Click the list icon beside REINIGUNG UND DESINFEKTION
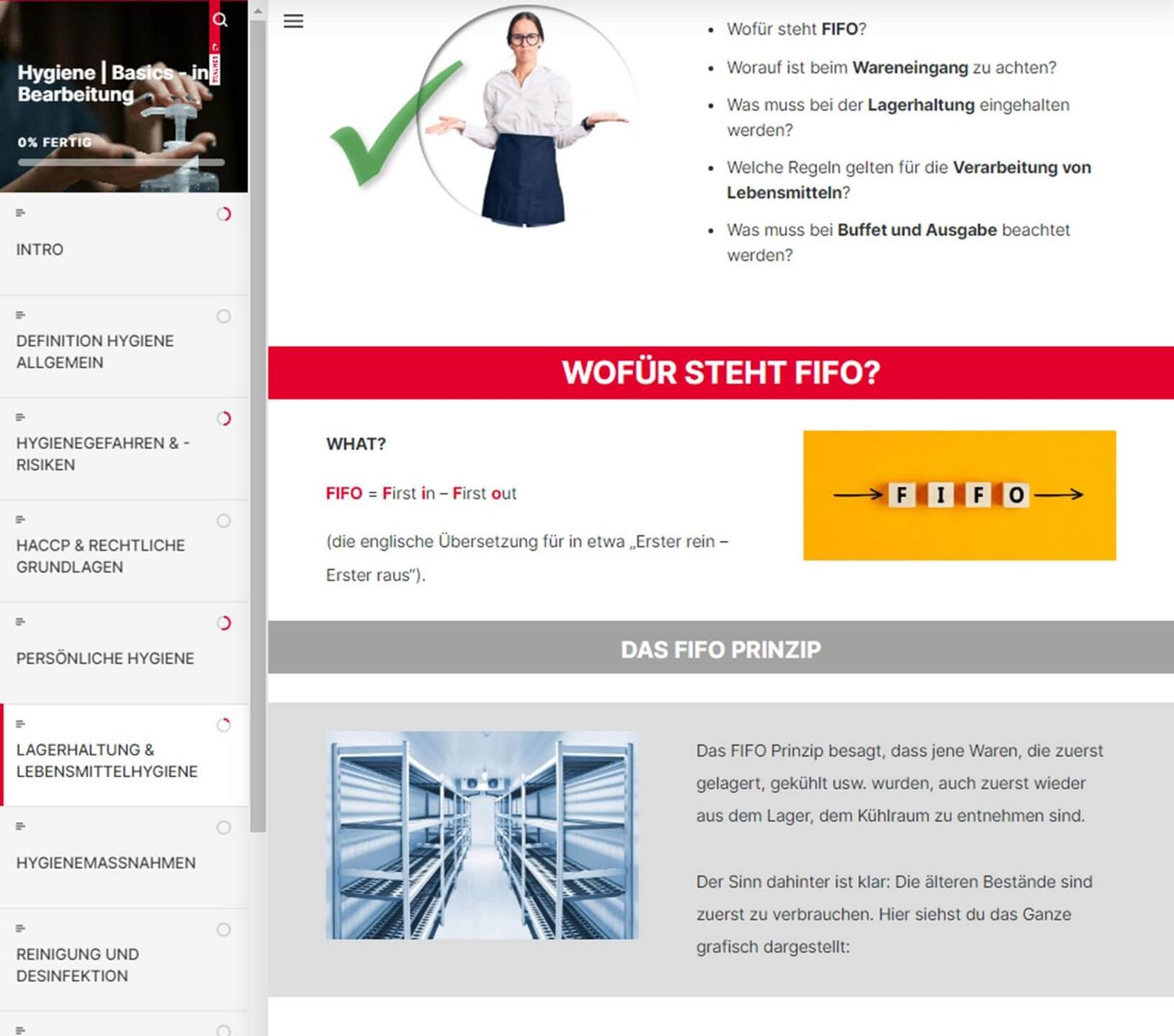The width and height of the screenshot is (1174, 1036). click(x=21, y=929)
